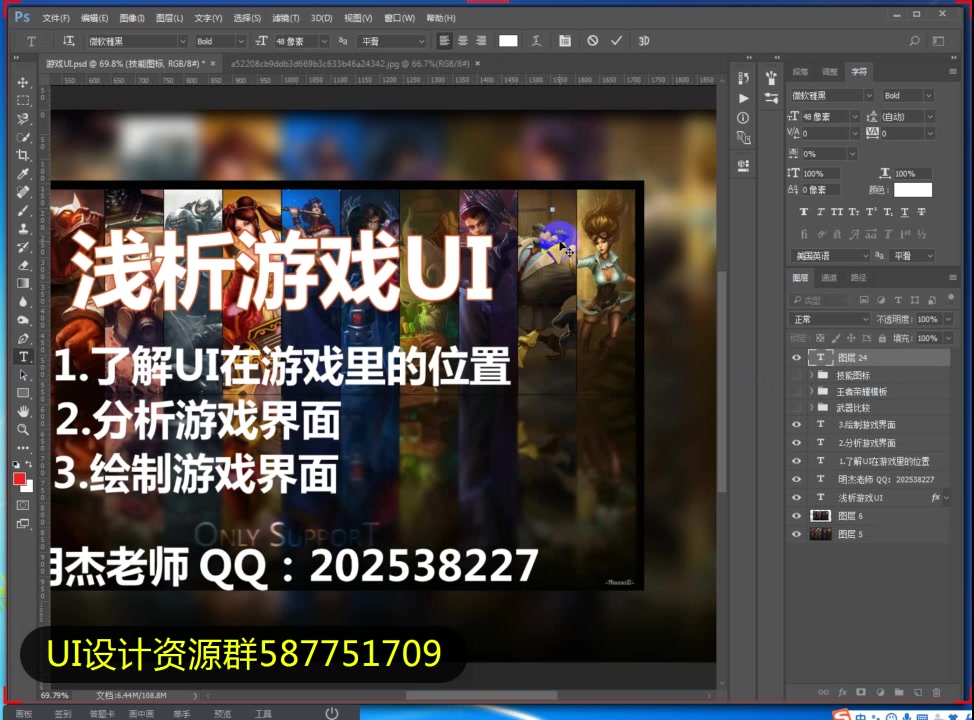Expand the 王者荣耀模板 layer group

tap(811, 390)
